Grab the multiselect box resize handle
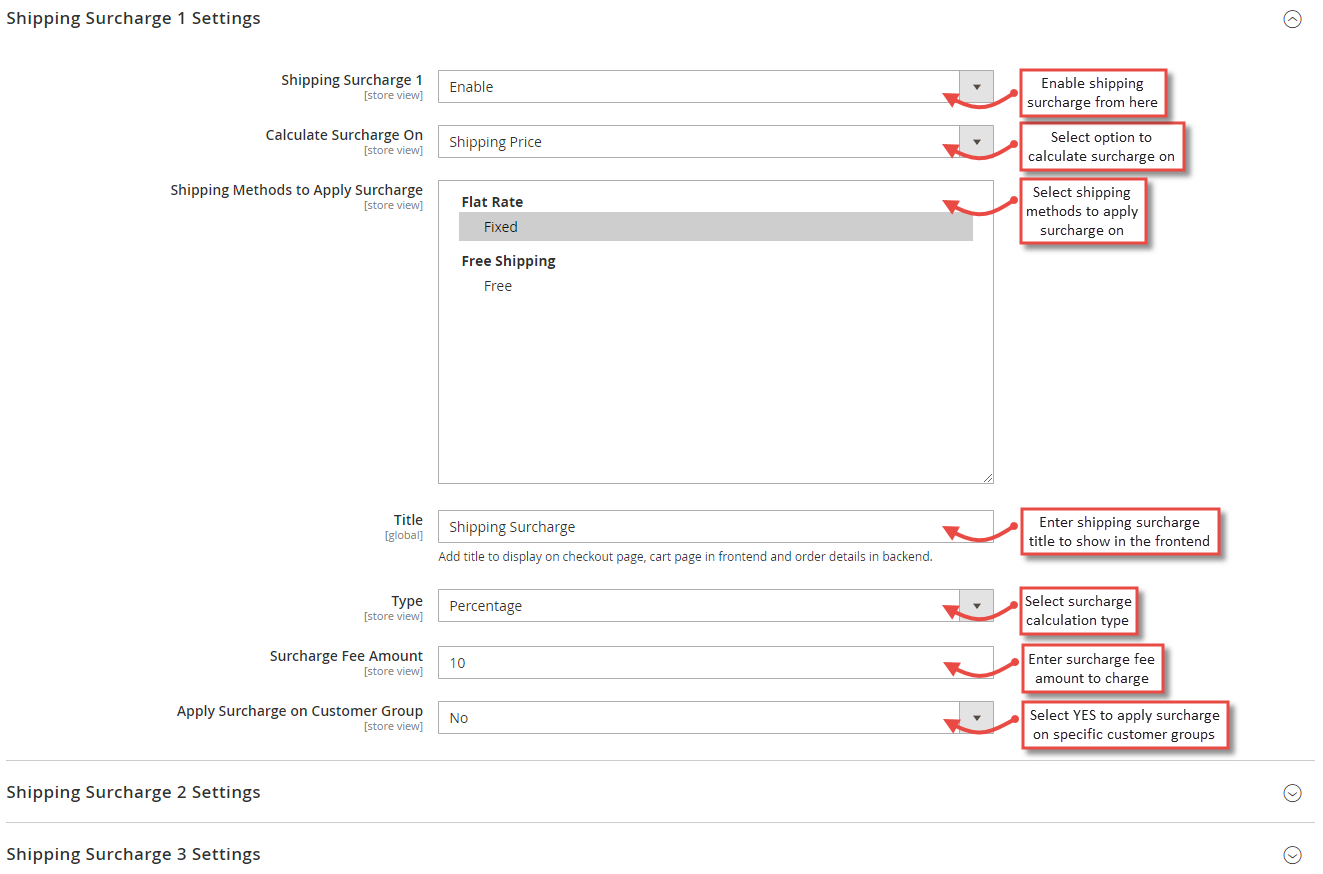Screen dimensions: 1323x874 [987, 478]
